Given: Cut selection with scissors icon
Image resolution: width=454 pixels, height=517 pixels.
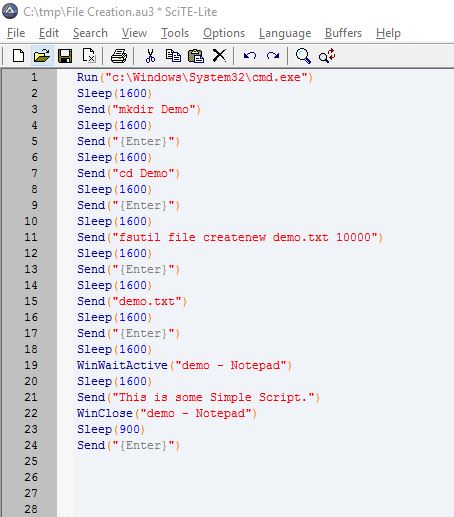Looking at the screenshot, I should [x=150, y=56].
